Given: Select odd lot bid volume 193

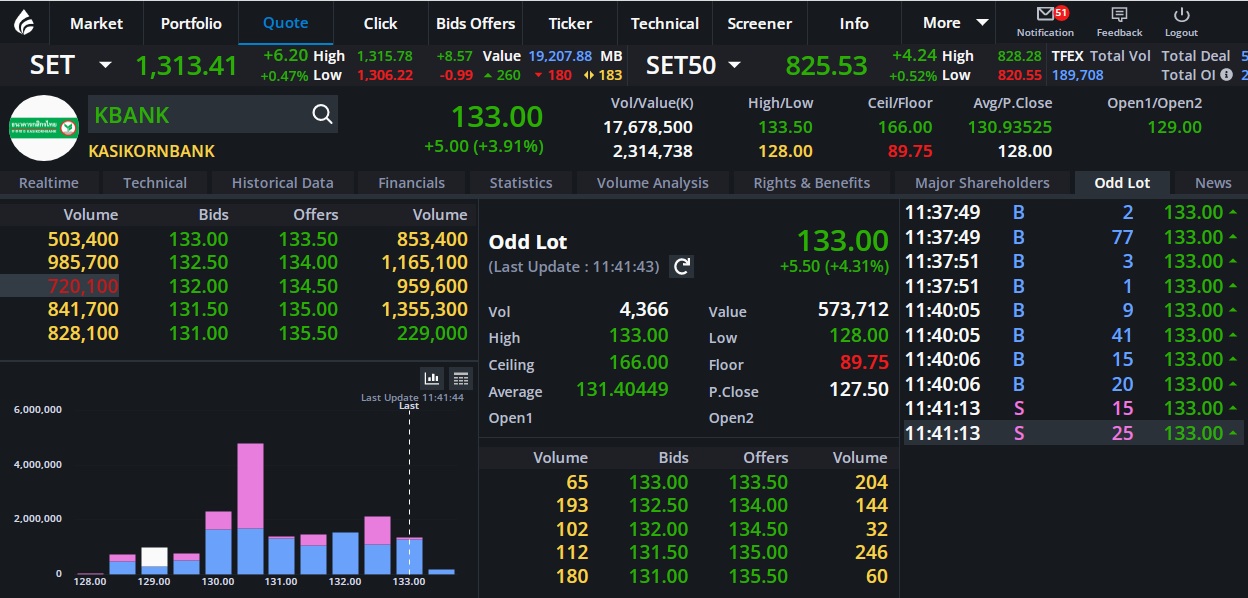Looking at the screenshot, I should (x=572, y=506).
